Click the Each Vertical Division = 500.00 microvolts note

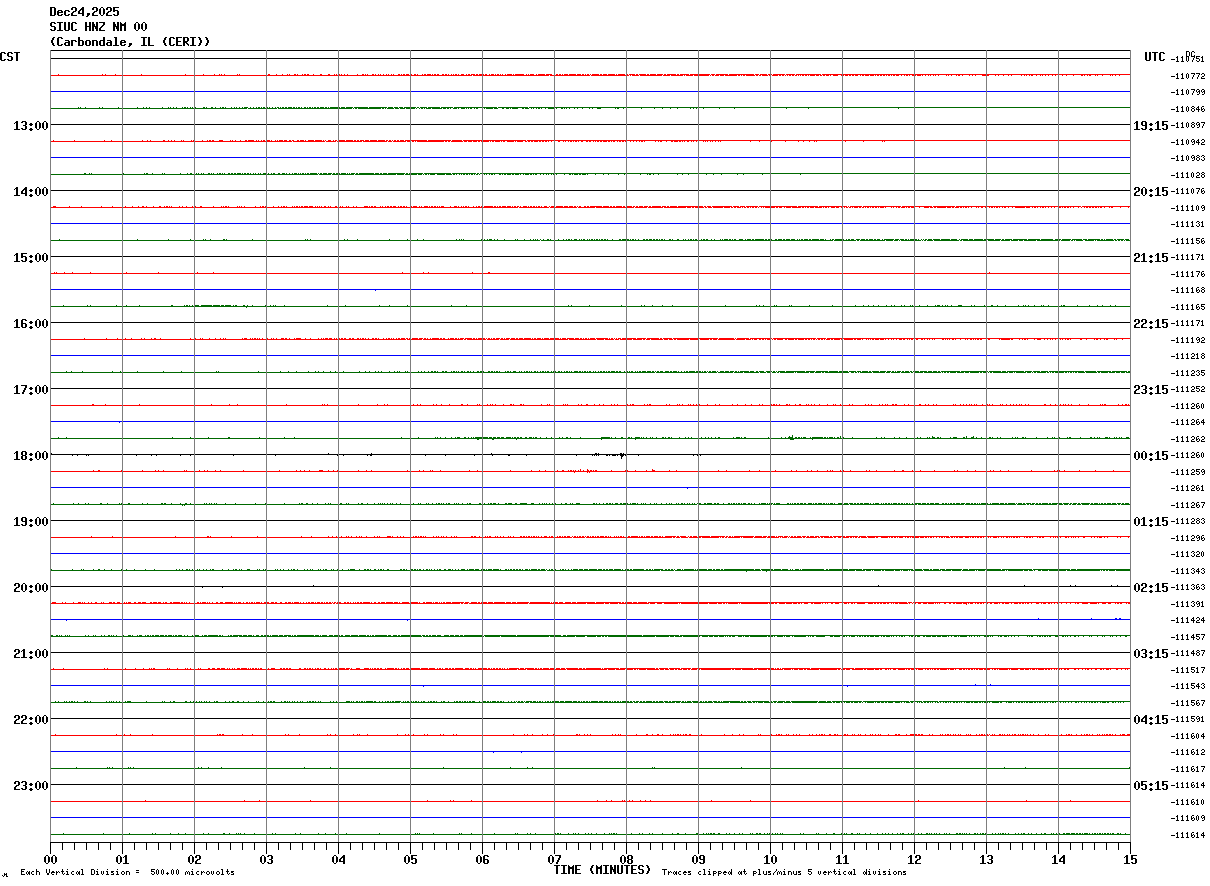(127, 873)
